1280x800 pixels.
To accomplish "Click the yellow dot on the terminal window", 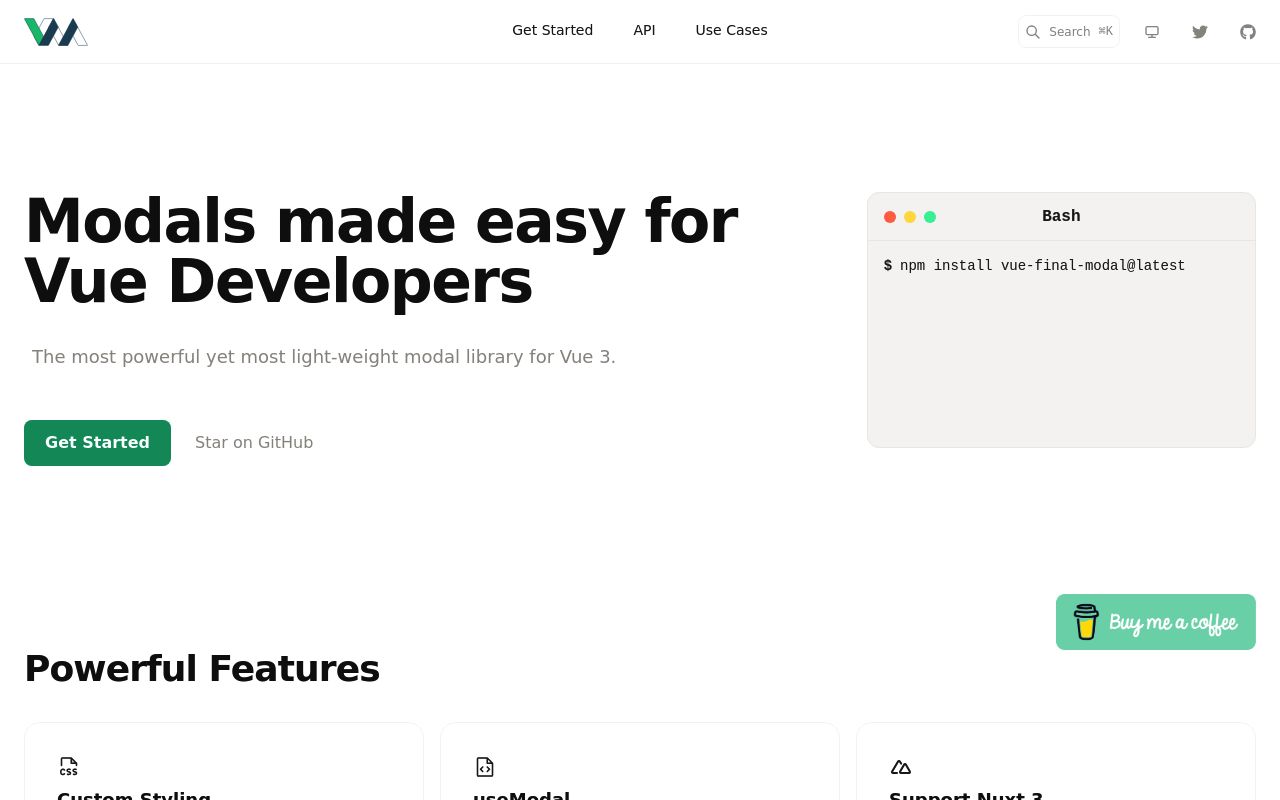I will point(910,216).
